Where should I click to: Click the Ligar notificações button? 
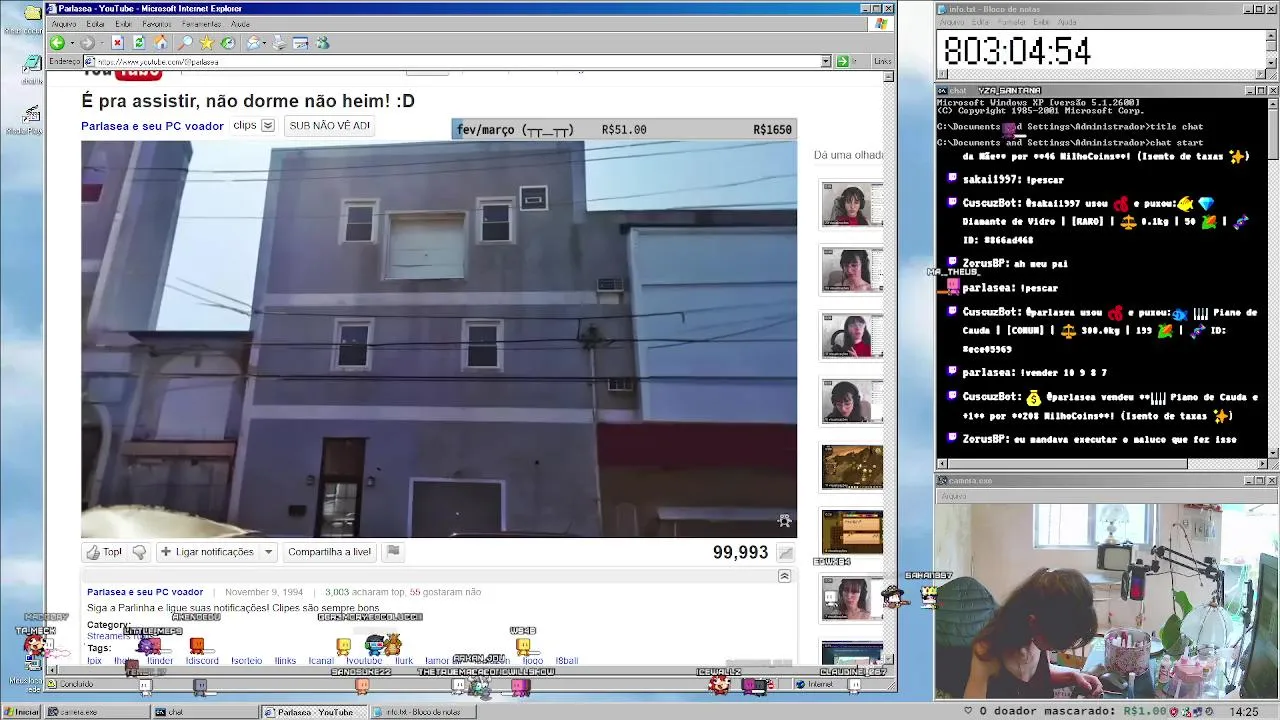click(x=207, y=552)
